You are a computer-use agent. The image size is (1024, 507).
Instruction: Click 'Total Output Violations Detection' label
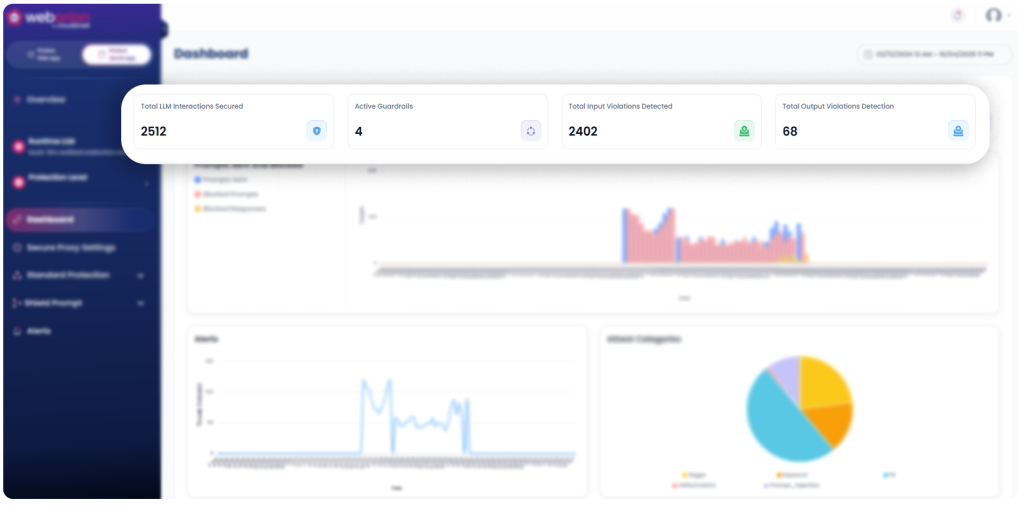(x=838, y=106)
